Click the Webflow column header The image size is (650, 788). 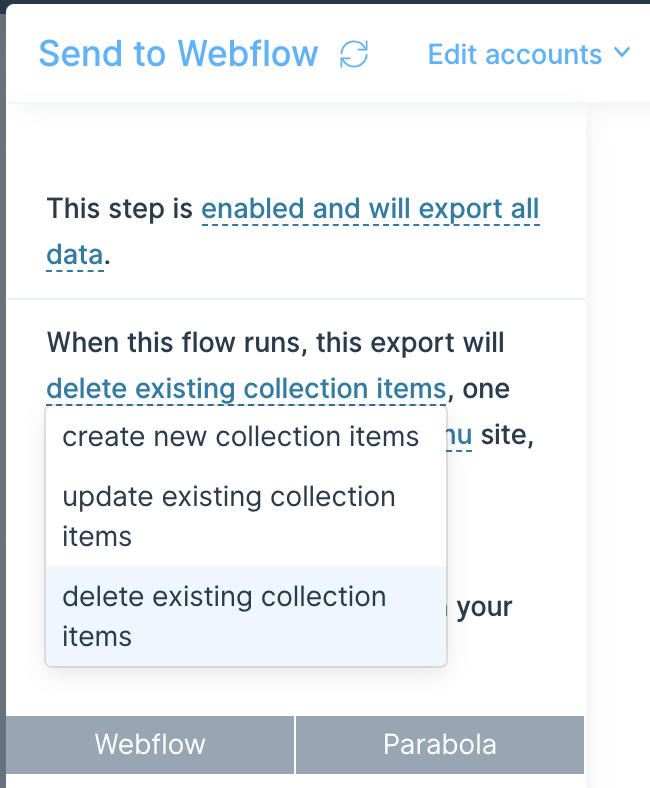coord(150,744)
